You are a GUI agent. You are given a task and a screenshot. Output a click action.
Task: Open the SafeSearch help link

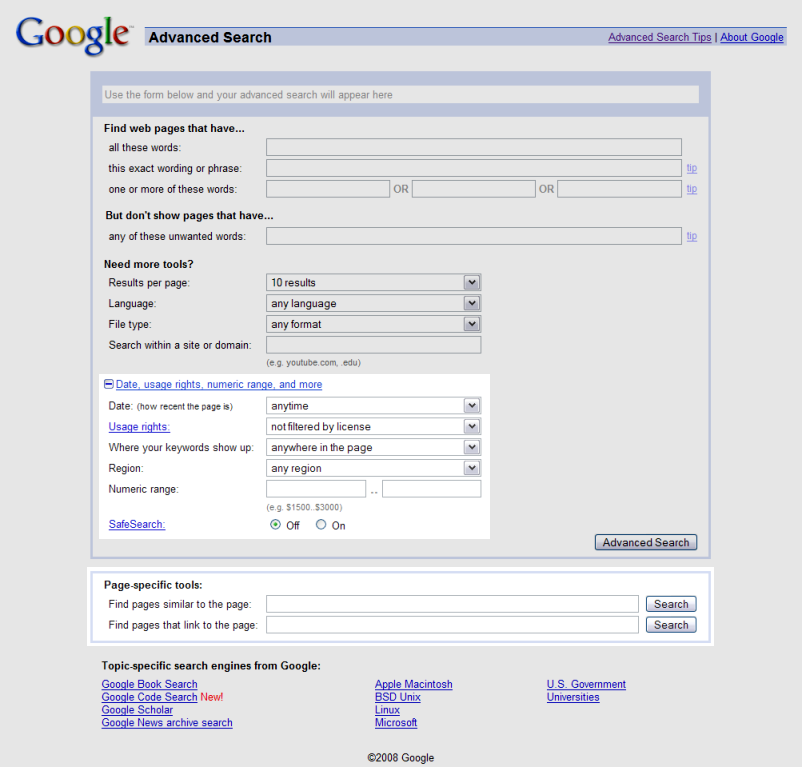[x=137, y=524]
